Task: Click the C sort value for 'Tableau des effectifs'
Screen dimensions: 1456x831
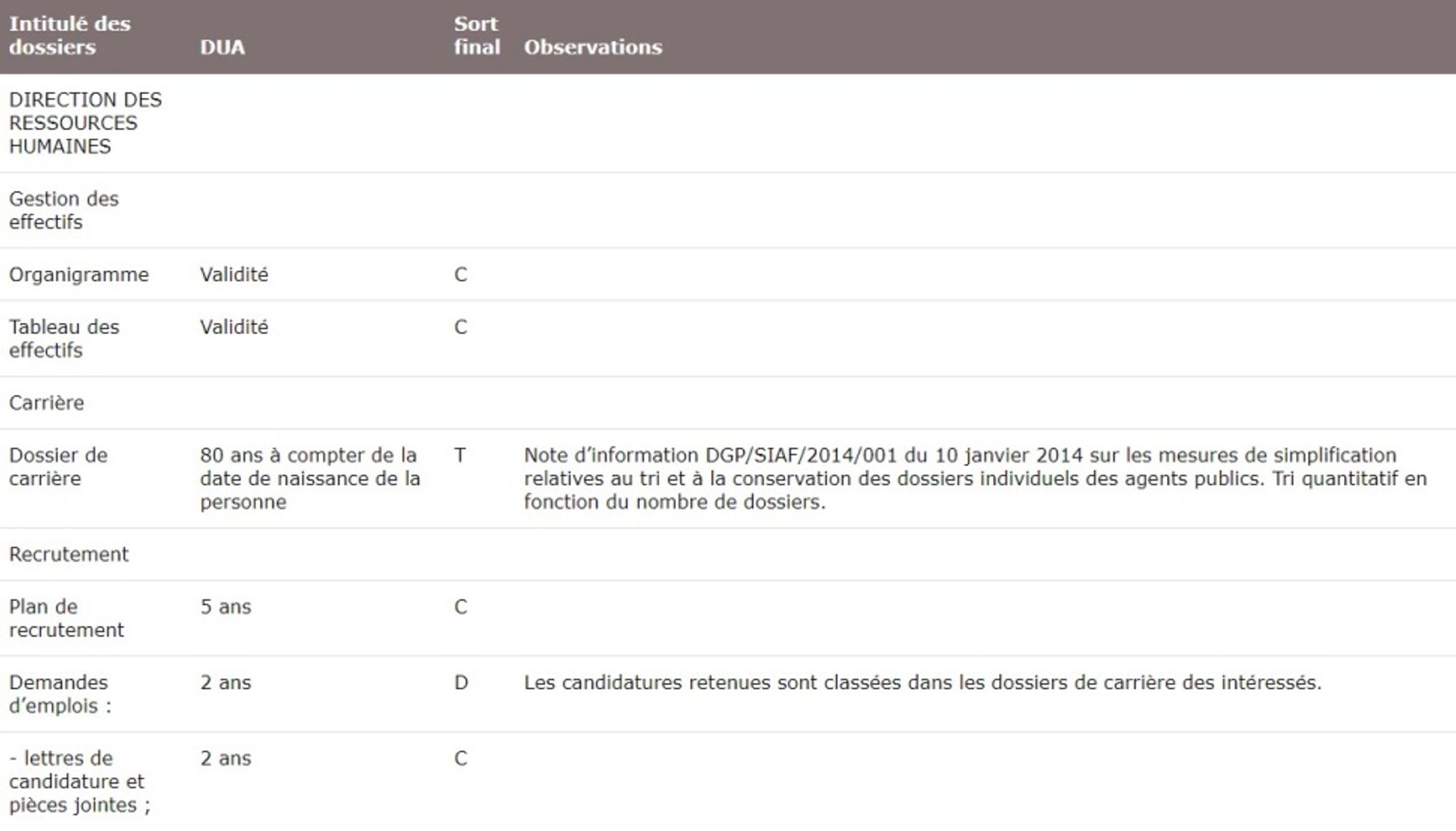Action: [x=460, y=327]
